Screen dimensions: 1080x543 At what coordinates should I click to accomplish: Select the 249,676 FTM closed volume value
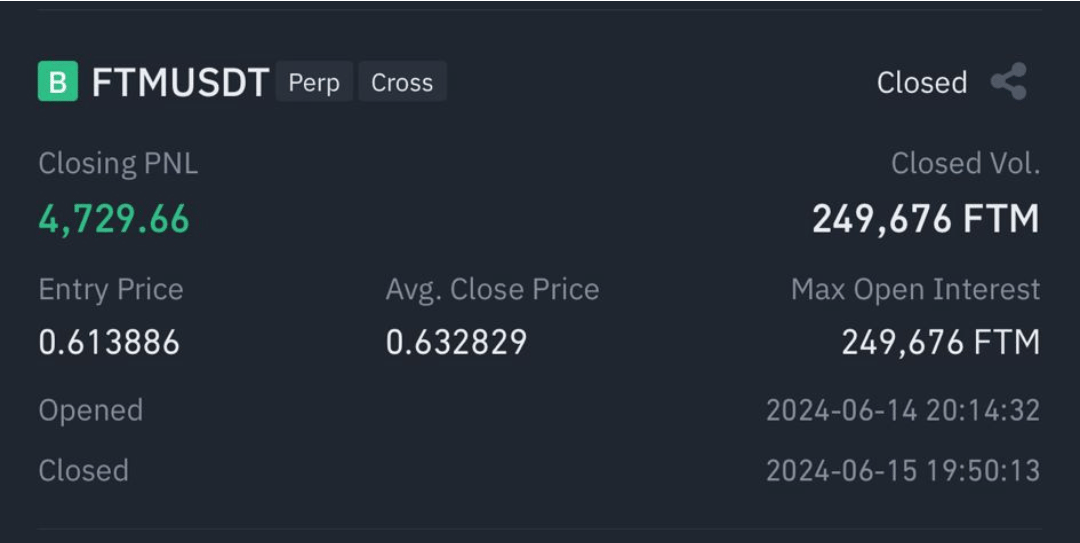point(926,219)
